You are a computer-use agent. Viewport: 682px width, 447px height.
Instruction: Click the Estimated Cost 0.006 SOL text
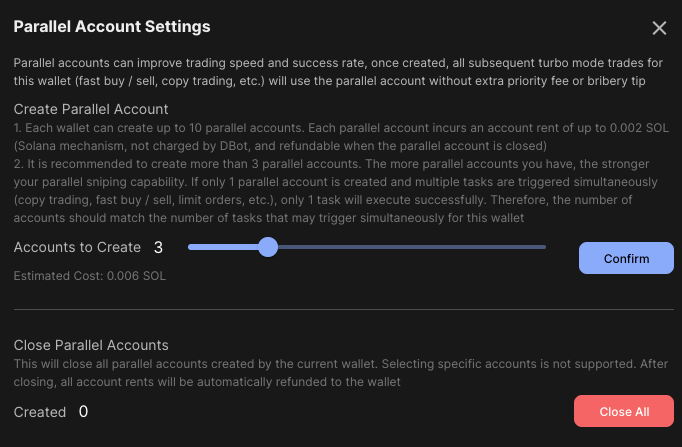coord(90,276)
